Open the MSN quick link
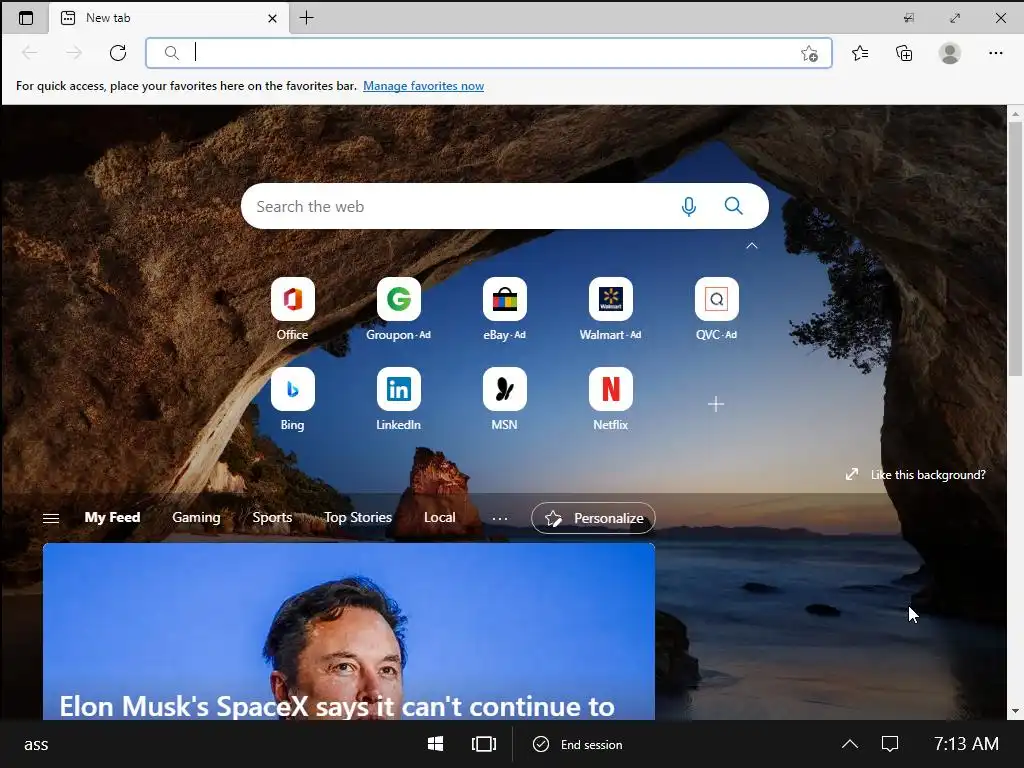This screenshot has width=1024, height=768. [x=504, y=399]
